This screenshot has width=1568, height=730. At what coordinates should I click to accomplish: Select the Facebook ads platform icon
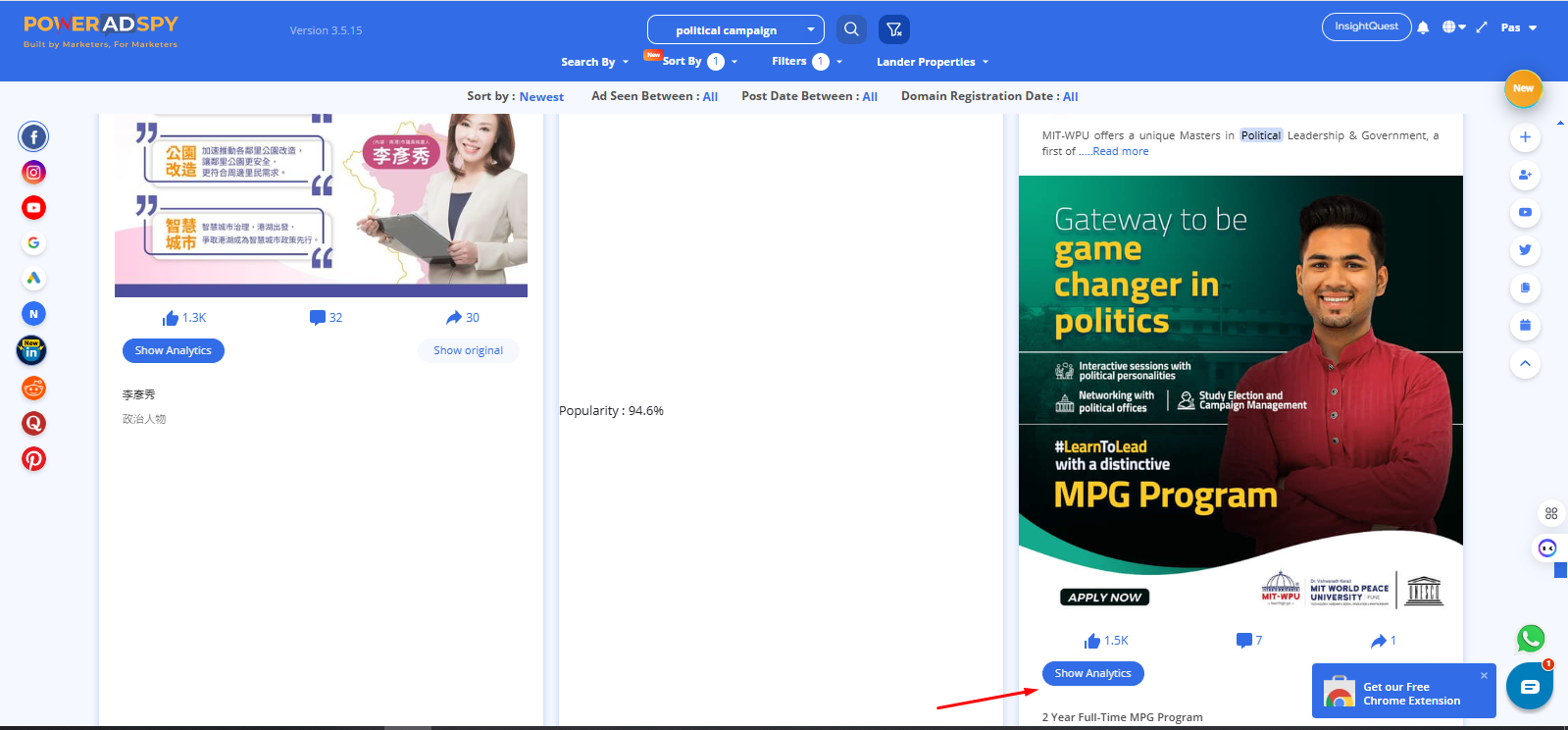pyautogui.click(x=33, y=137)
